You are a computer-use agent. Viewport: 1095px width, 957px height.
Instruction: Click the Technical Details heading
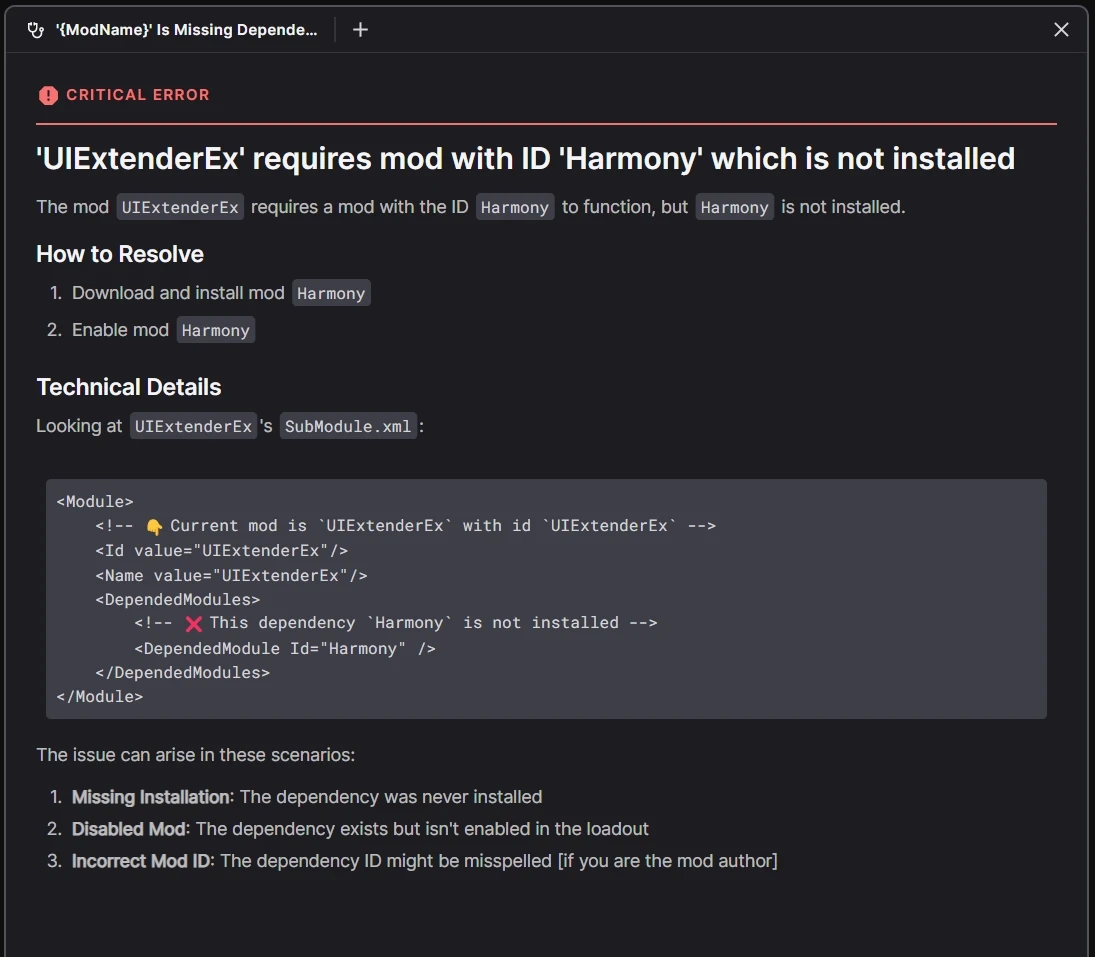[x=128, y=387]
